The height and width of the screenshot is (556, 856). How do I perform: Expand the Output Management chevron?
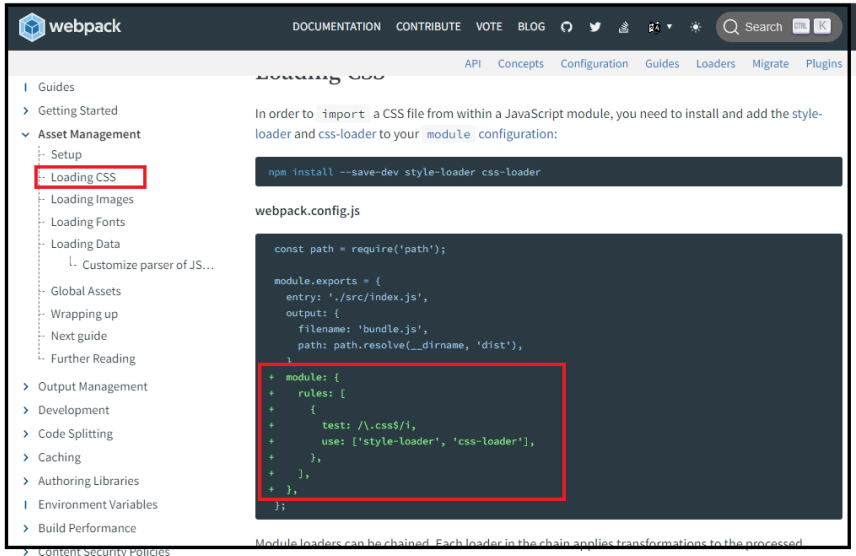26,387
